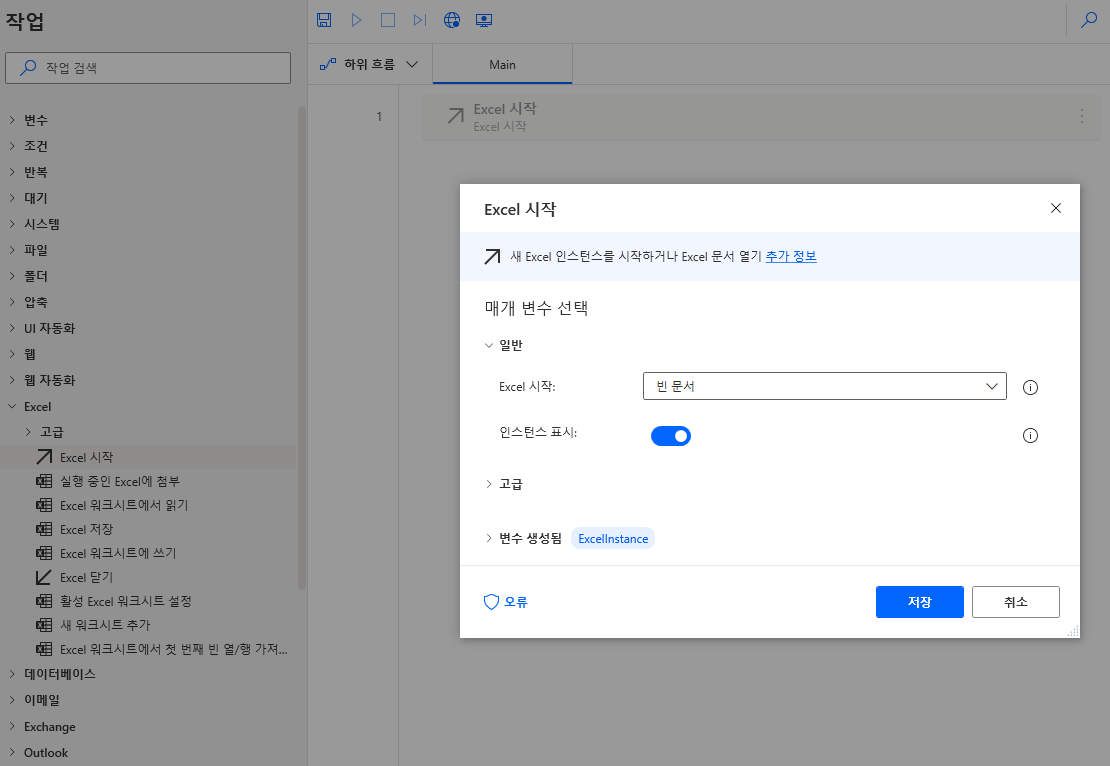Open the 오류 handling link

pos(515,602)
